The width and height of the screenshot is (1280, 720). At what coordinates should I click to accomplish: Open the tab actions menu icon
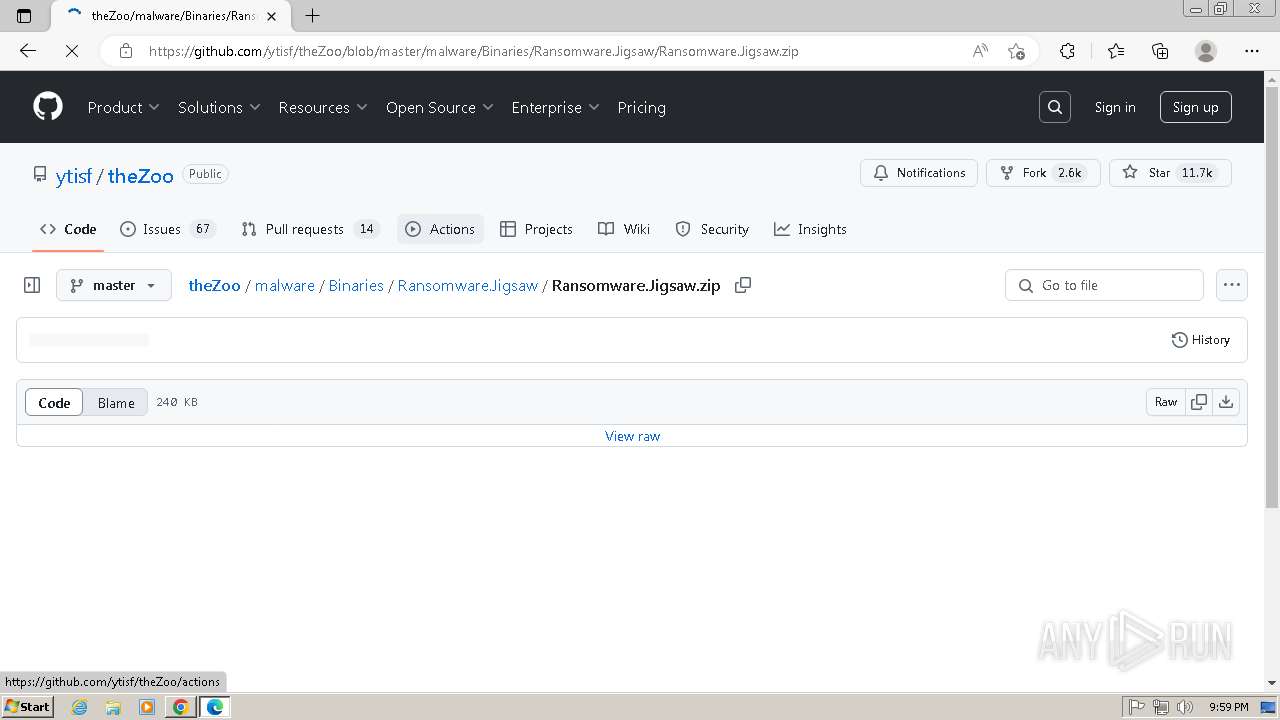pyautogui.click(x=24, y=15)
